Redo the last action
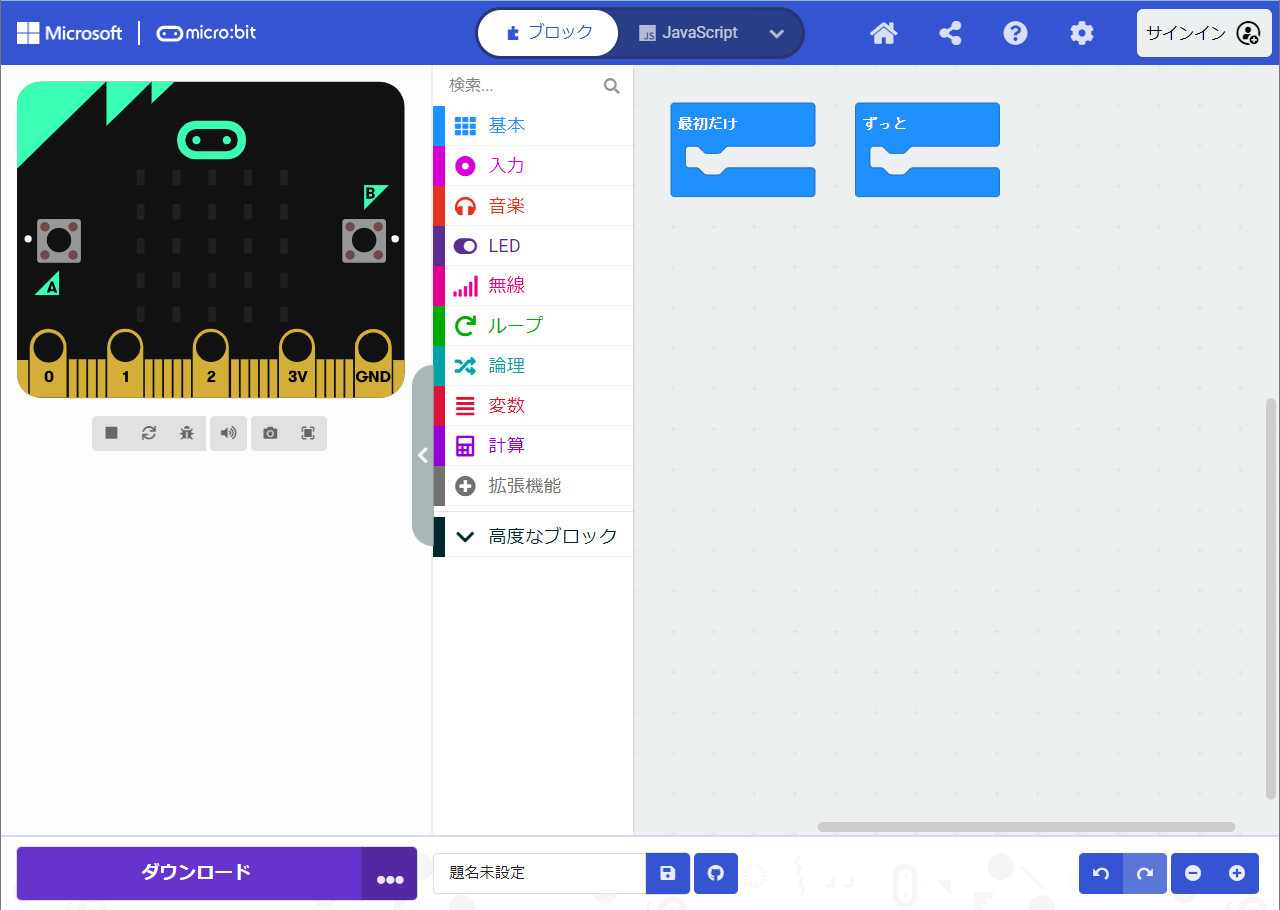 (x=1145, y=873)
